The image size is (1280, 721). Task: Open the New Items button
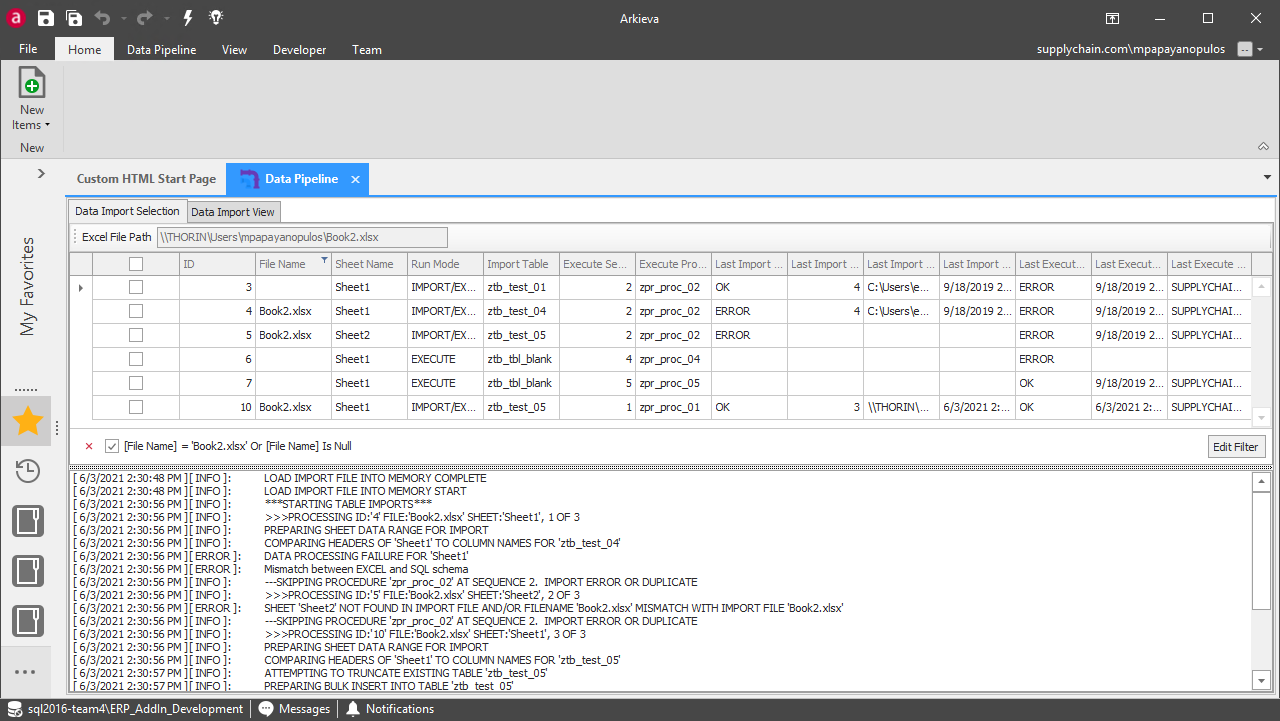point(32,99)
